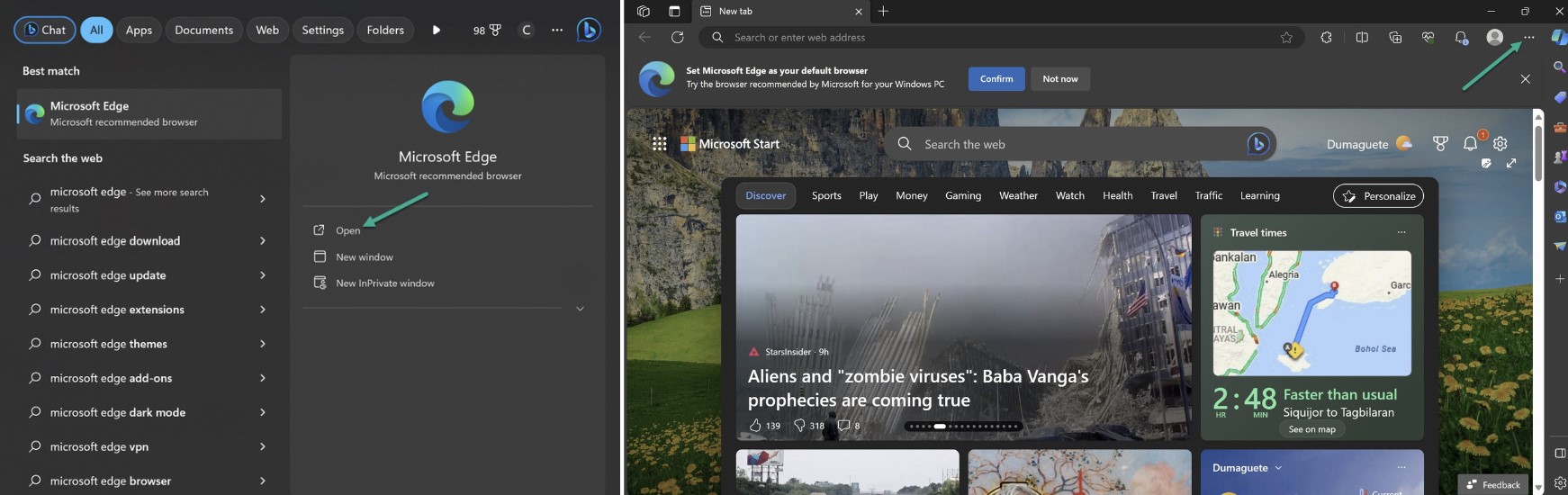The height and width of the screenshot is (495, 1568).
Task: Click the Personalize button
Action: (x=1379, y=195)
